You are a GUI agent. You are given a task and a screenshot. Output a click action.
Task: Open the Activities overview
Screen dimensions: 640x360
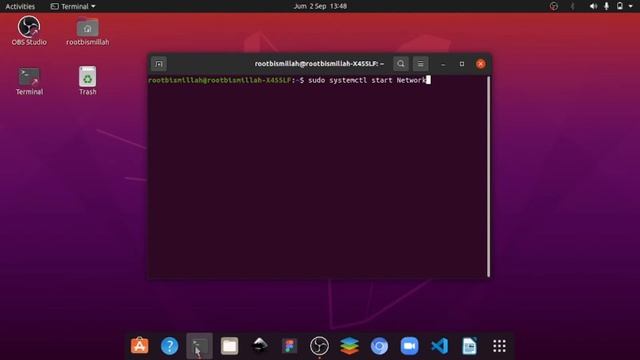pos(20,6)
